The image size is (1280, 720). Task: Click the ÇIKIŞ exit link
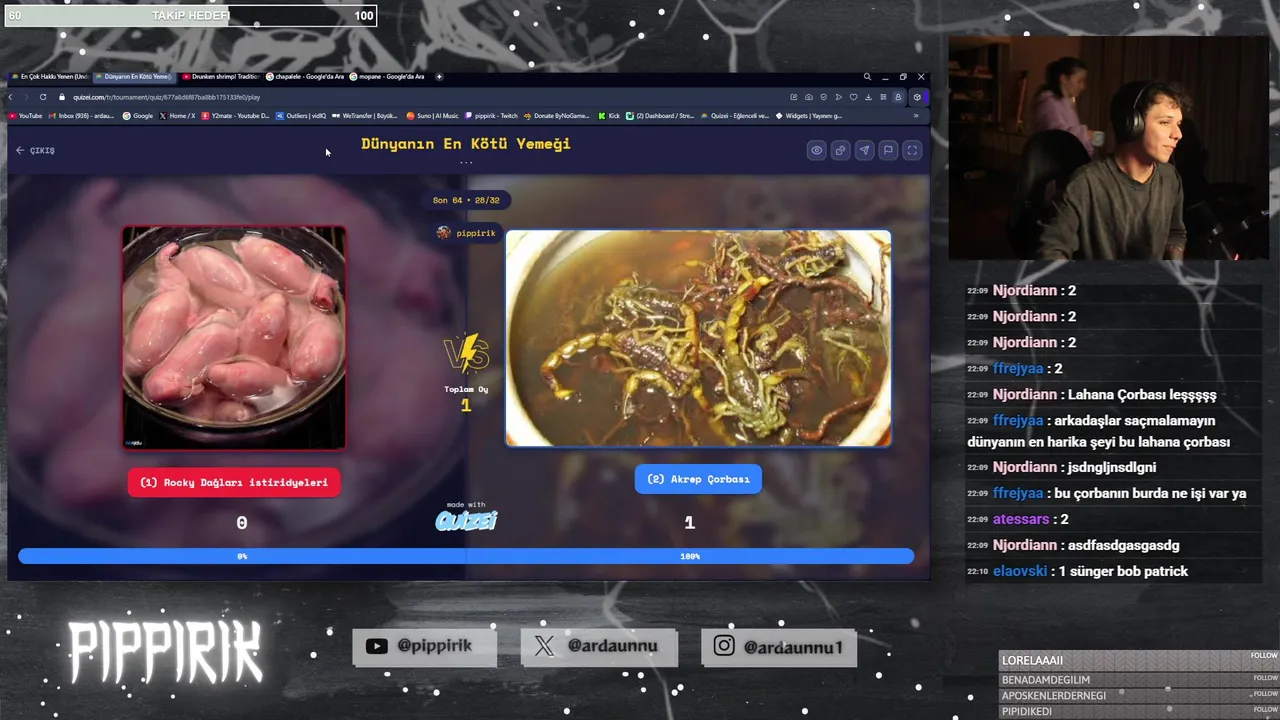click(35, 150)
